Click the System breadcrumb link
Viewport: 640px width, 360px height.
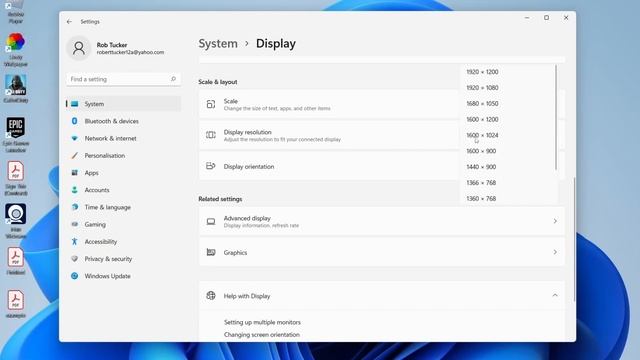(x=218, y=44)
